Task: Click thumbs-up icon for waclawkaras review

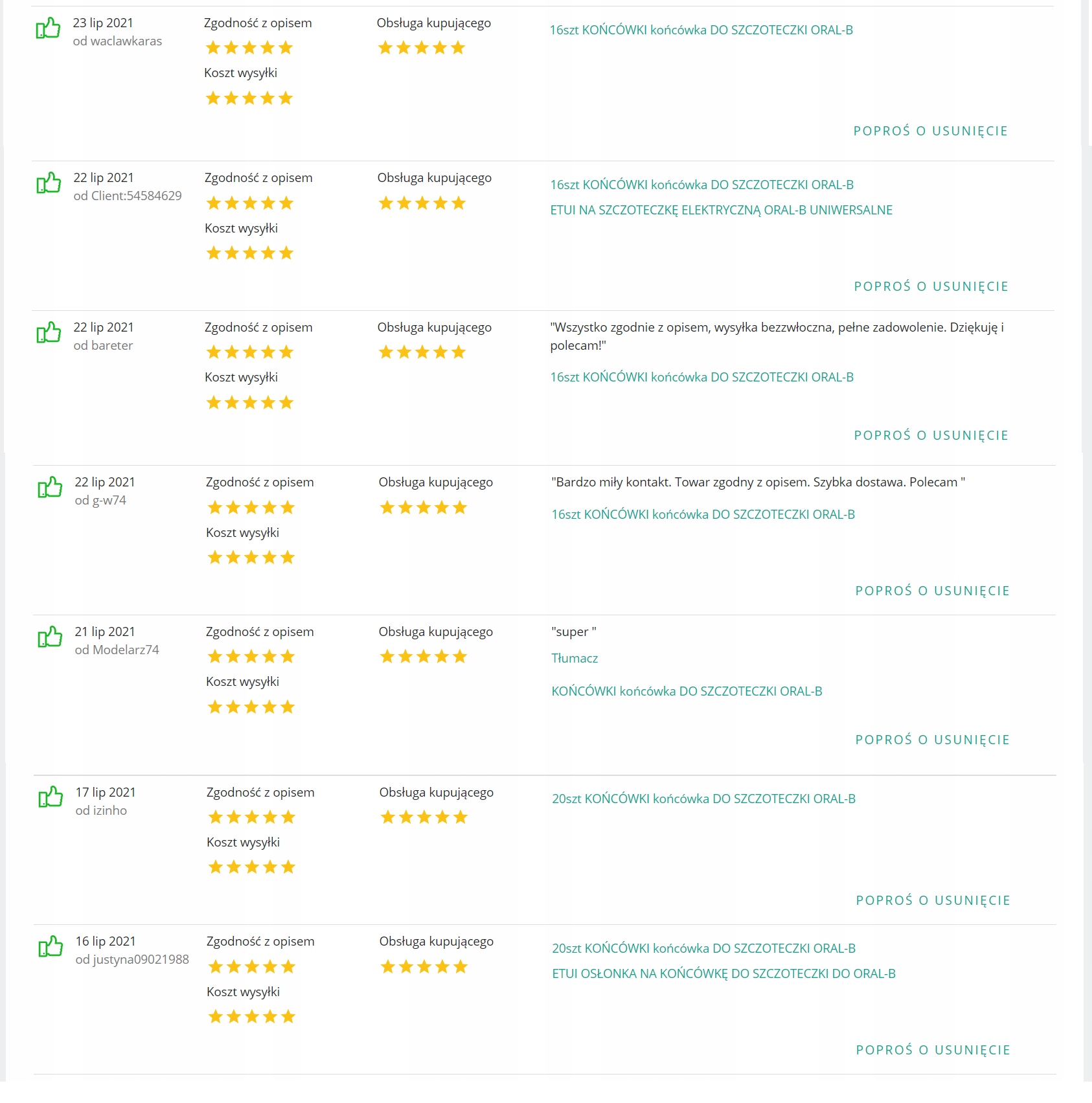Action: click(48, 29)
